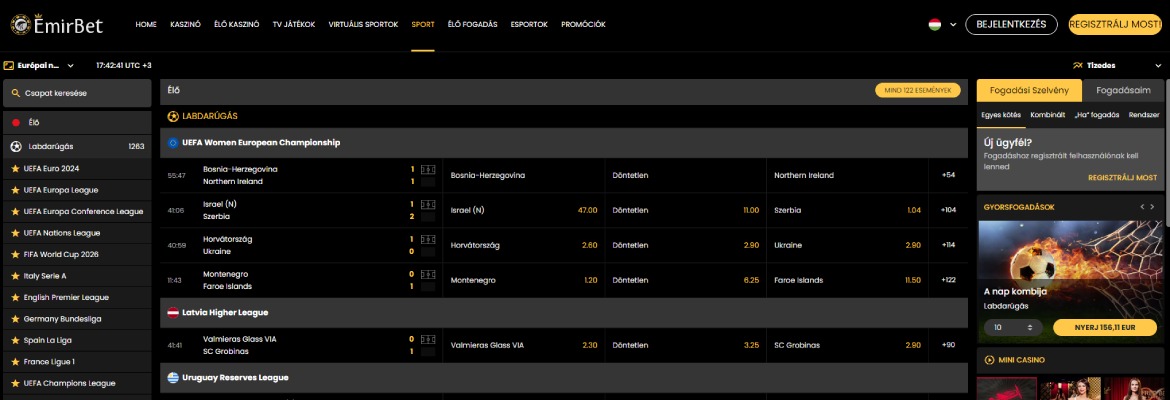
Task: Select Faroe Islands odds 11.50
Action: [848, 281]
